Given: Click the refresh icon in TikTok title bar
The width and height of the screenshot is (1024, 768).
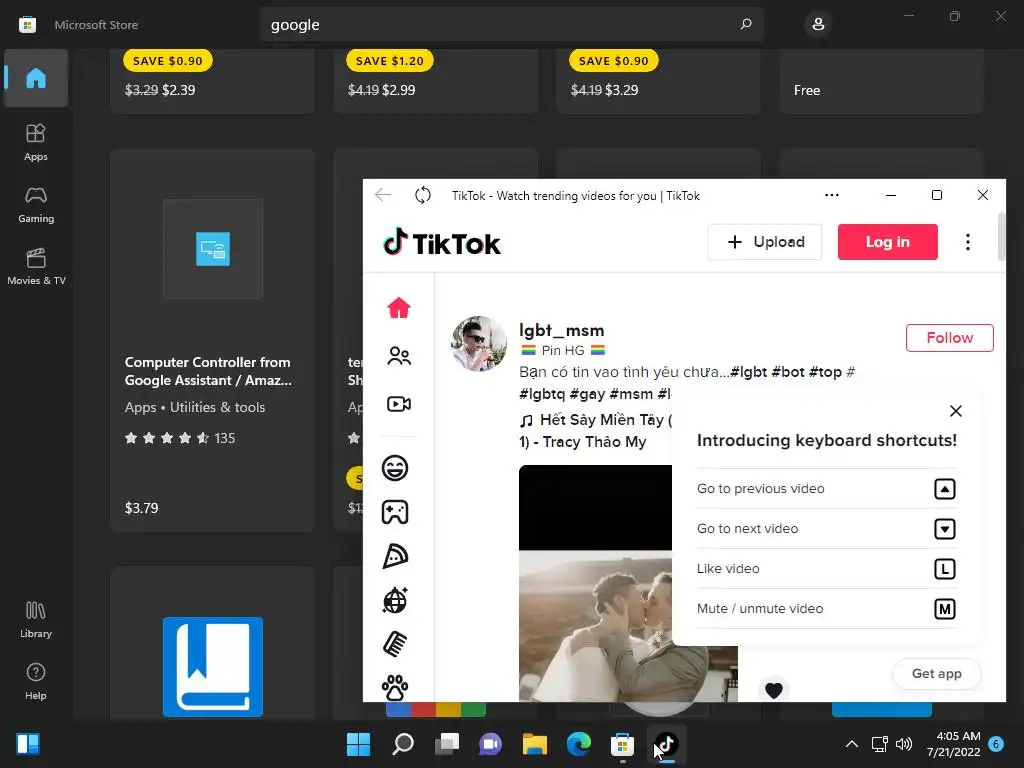Looking at the screenshot, I should coord(423,195).
